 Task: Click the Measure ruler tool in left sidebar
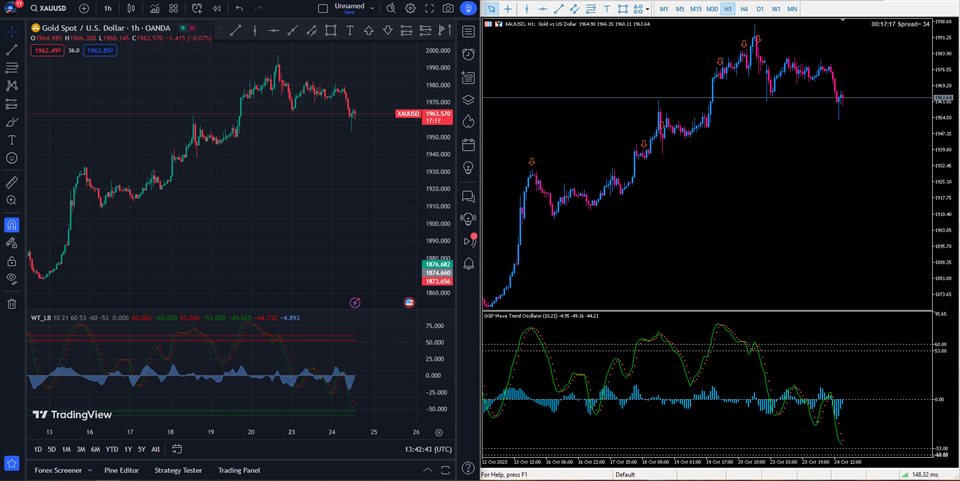coord(12,182)
